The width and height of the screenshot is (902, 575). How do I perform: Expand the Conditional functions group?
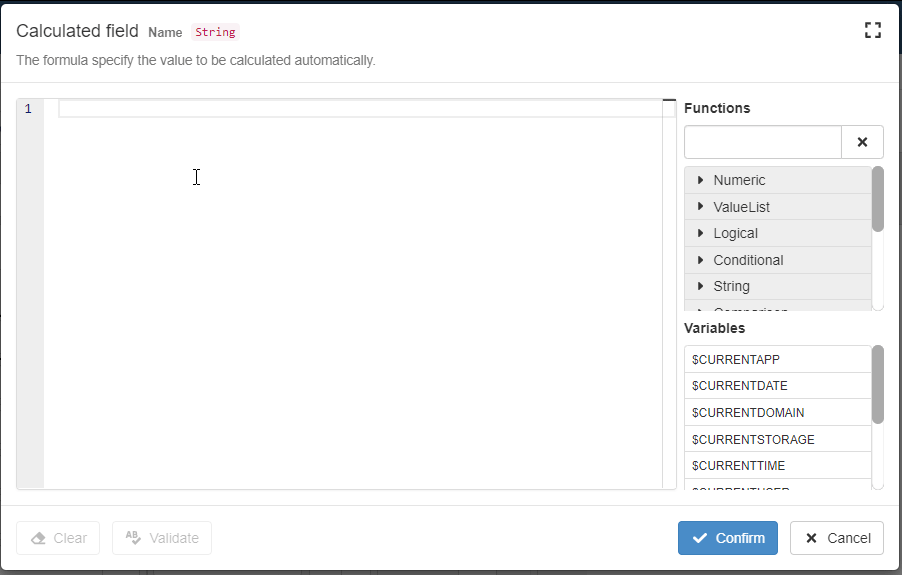pos(748,260)
